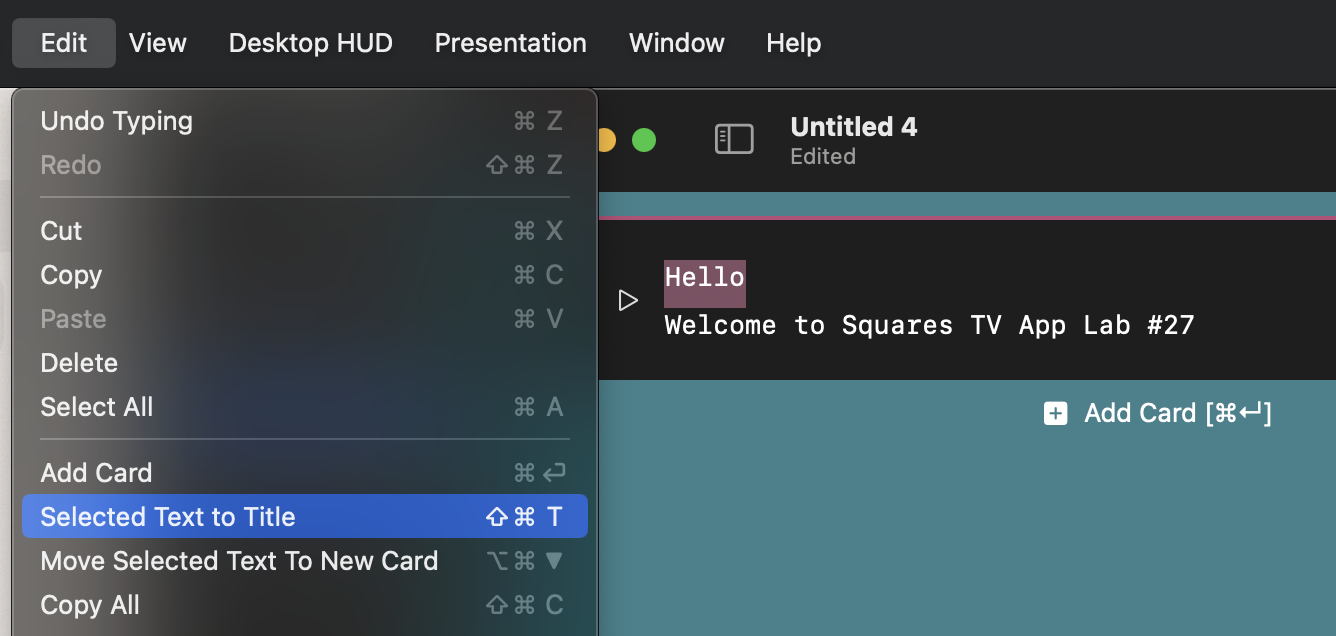Viewport: 1336px width, 636px height.
Task: Open the Help menu
Action: pyautogui.click(x=793, y=43)
